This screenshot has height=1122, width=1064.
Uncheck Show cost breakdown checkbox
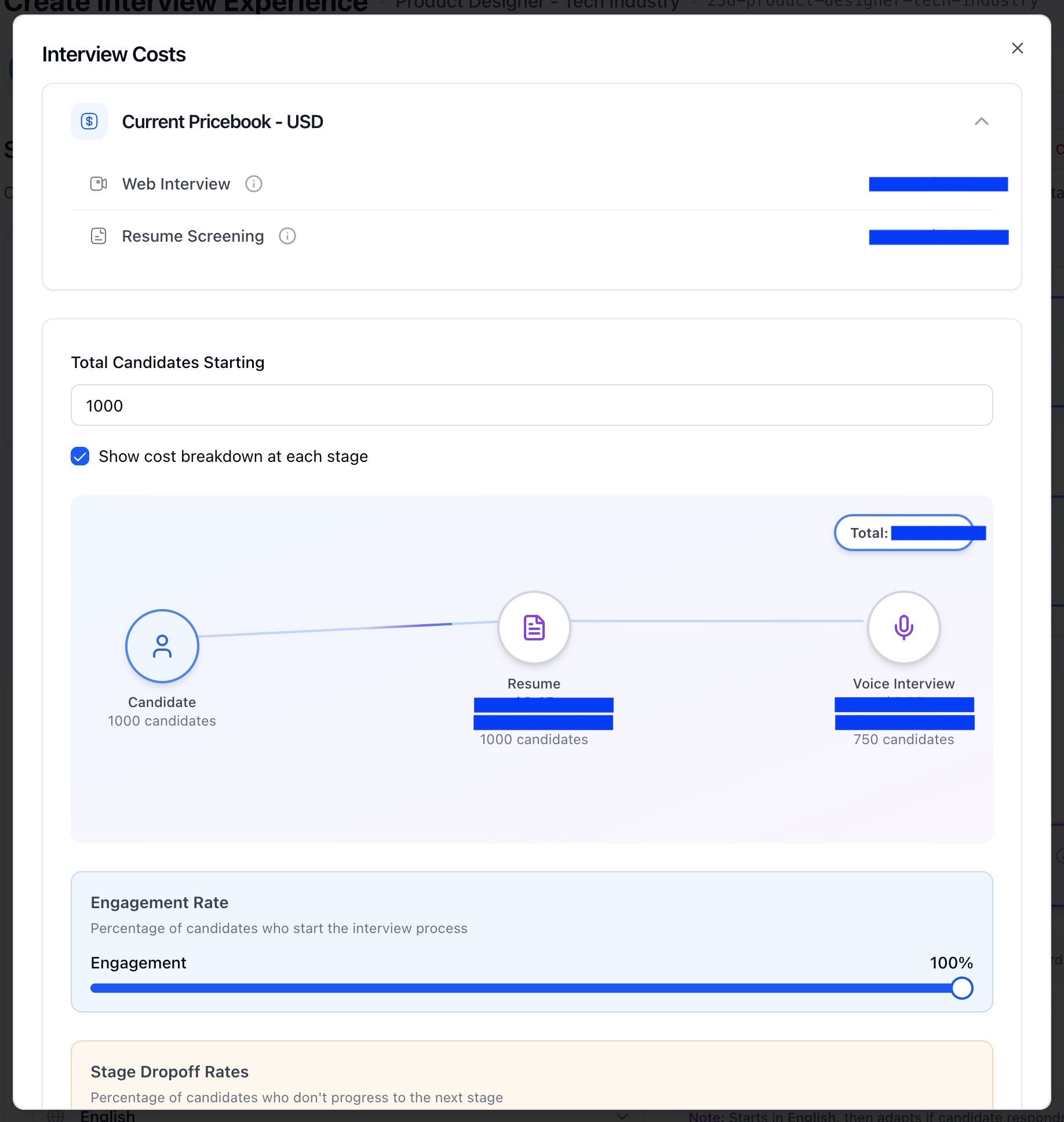coord(80,456)
